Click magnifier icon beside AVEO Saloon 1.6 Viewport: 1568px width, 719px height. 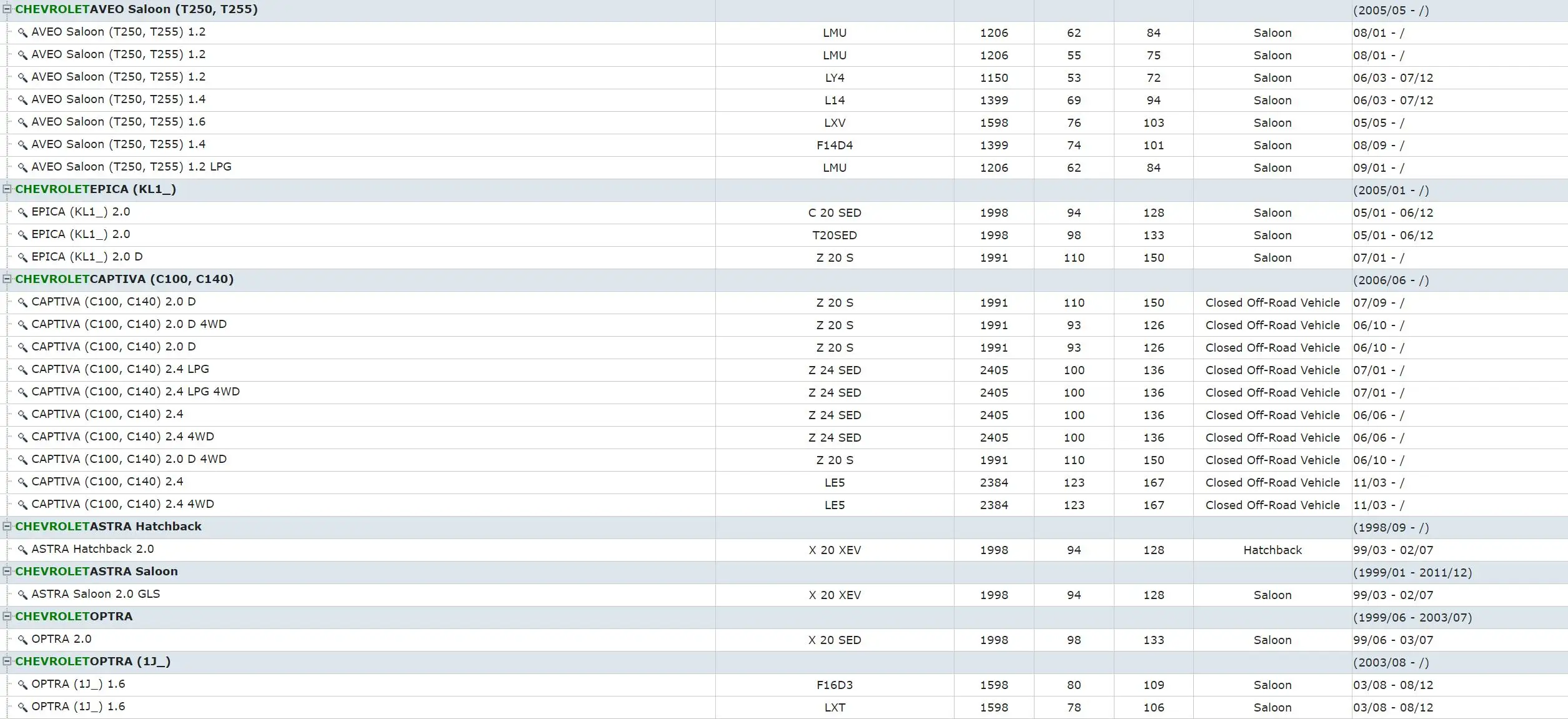click(22, 122)
